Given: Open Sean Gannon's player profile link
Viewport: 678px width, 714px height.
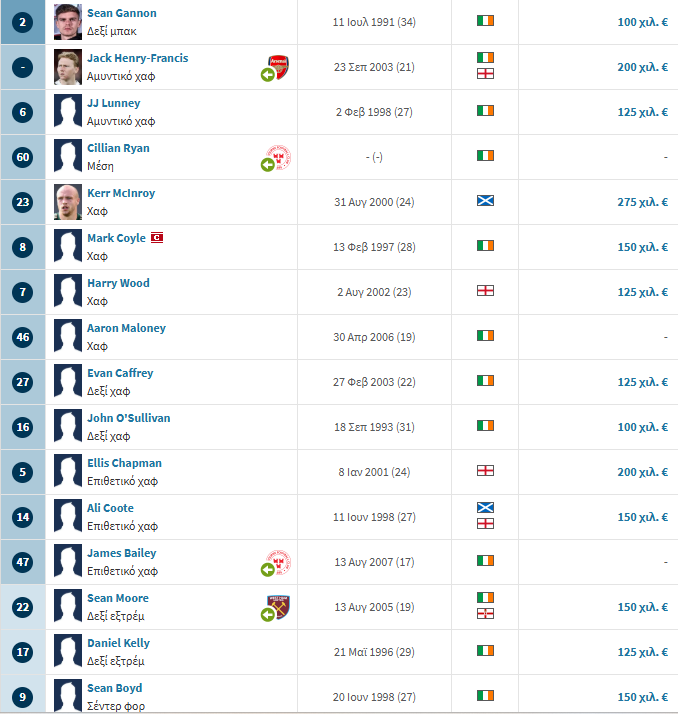Looking at the screenshot, I should [122, 13].
